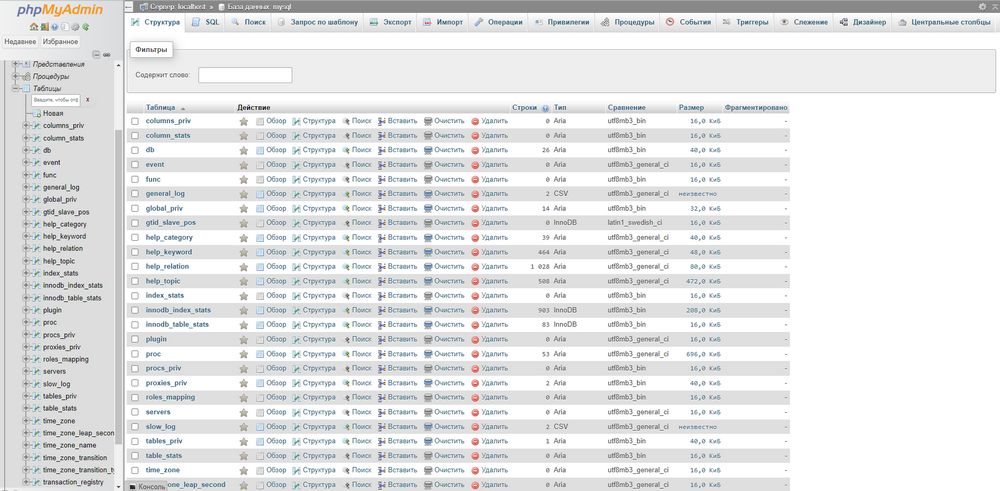
Task: Open the Дизайнер tab
Action: (x=863, y=22)
